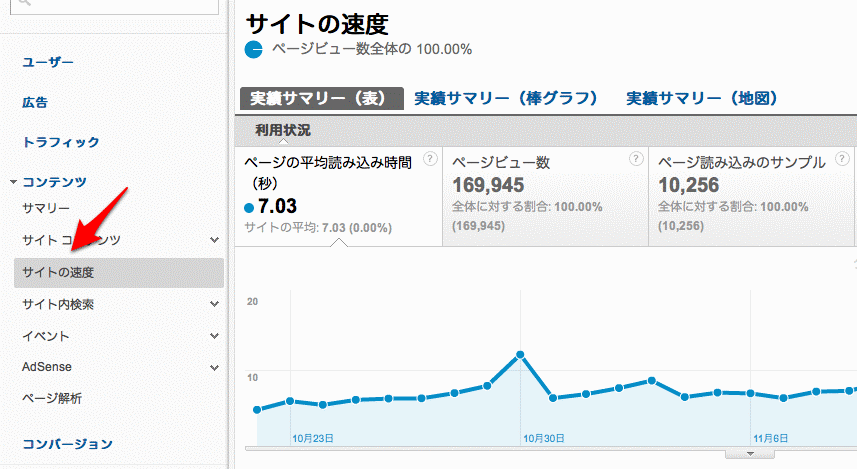Open help for ページの平均読み込み時間 metric
The height and width of the screenshot is (469, 857).
tap(430, 159)
